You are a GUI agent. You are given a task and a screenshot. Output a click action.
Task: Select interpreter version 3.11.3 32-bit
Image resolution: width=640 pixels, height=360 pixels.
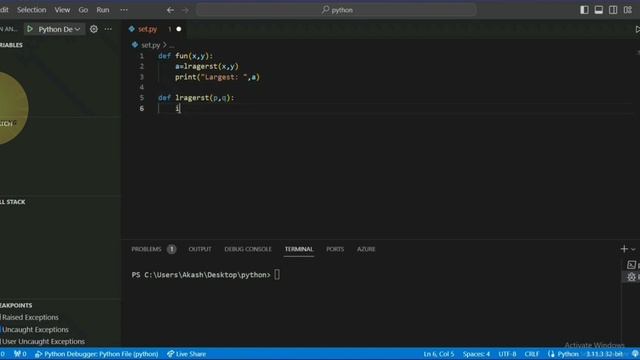(604, 354)
